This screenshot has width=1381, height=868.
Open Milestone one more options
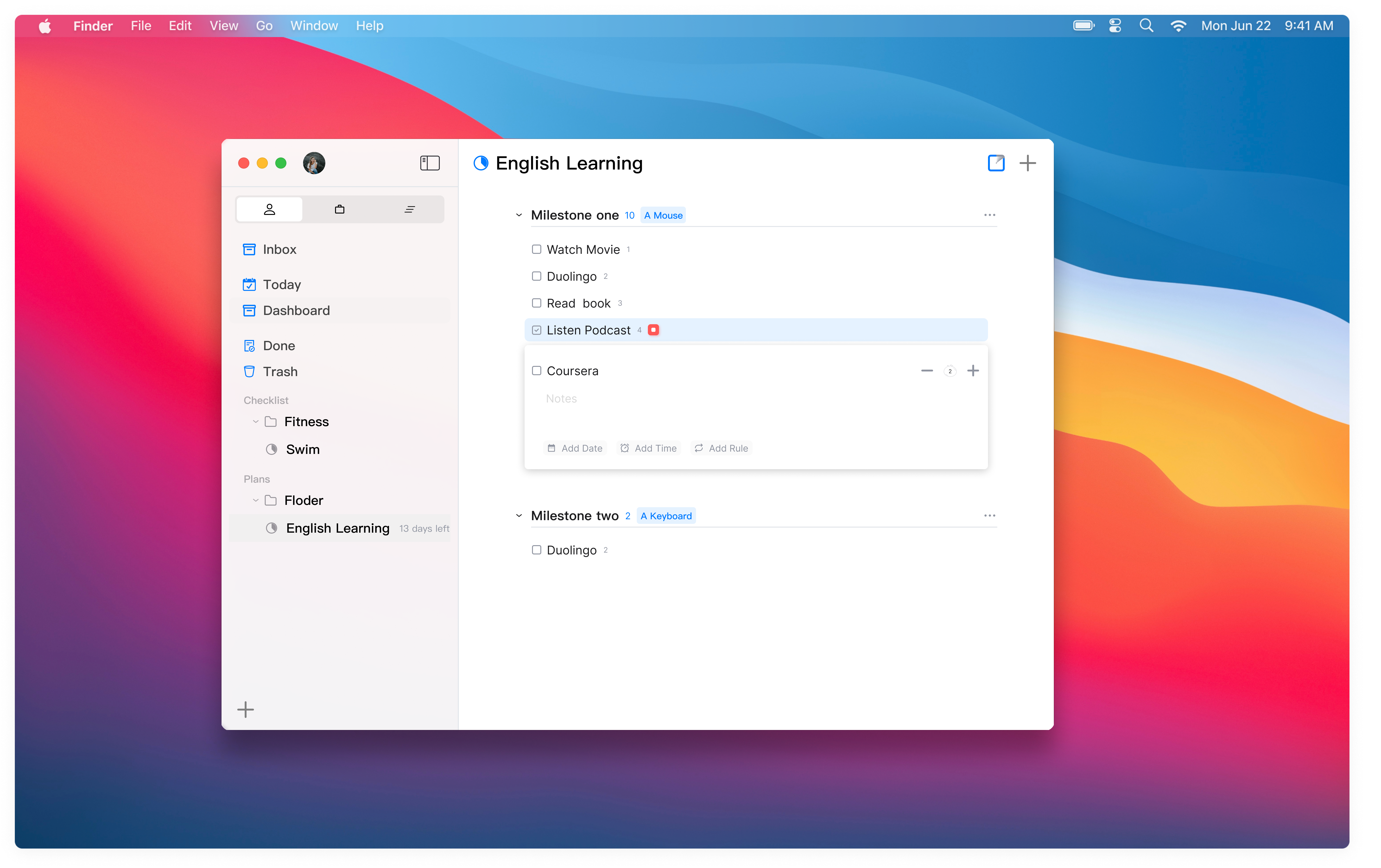[x=990, y=215]
